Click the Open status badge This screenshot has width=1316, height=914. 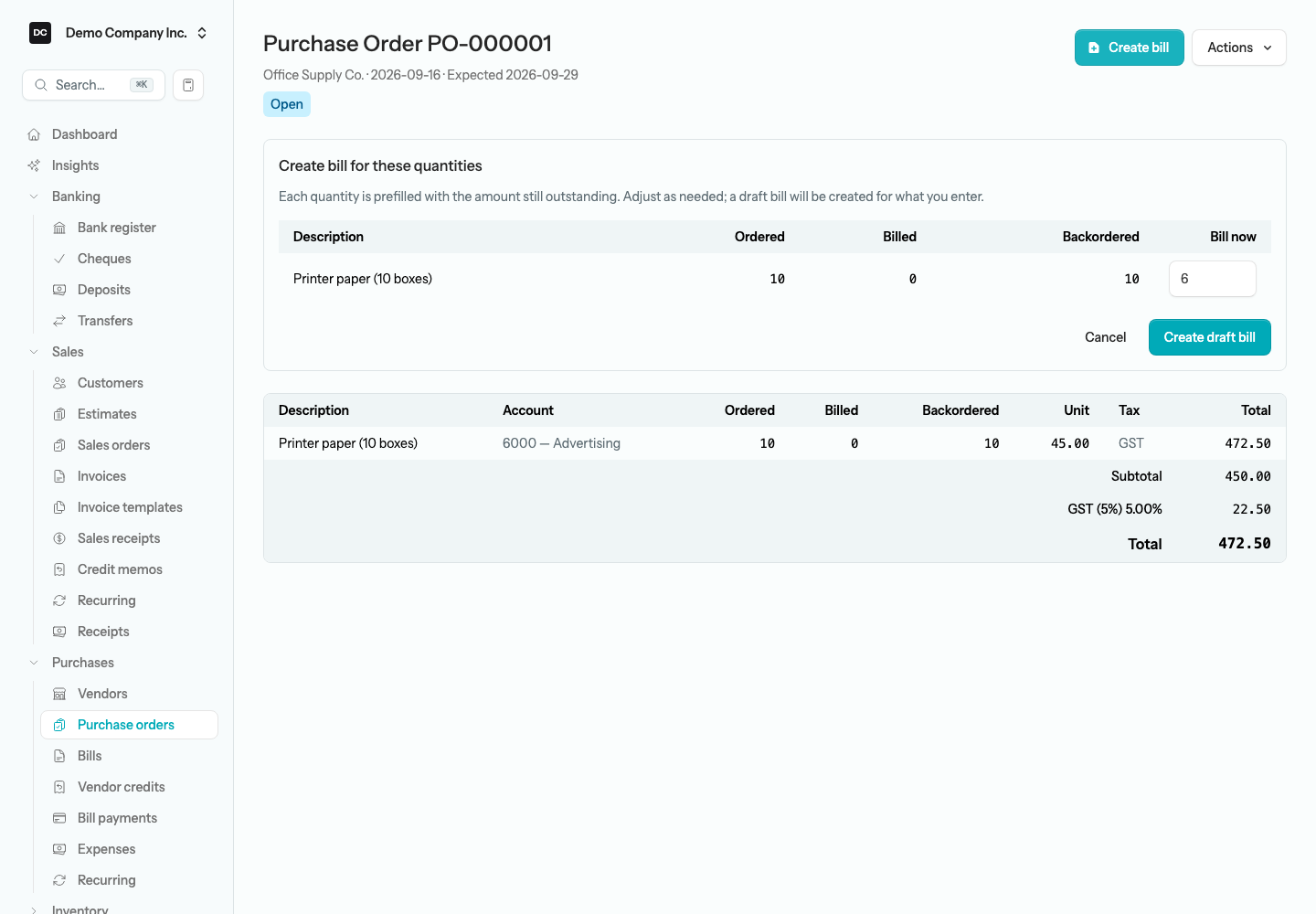287,104
